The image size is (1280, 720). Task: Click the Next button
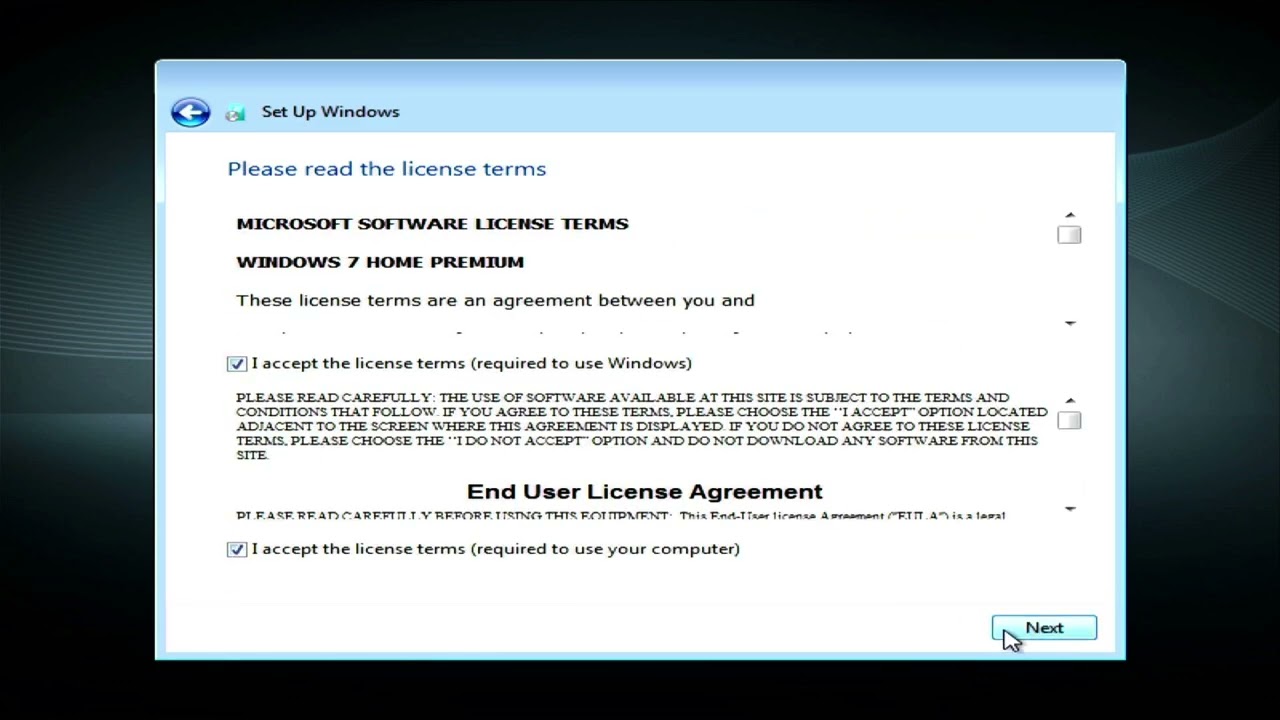tap(1044, 628)
